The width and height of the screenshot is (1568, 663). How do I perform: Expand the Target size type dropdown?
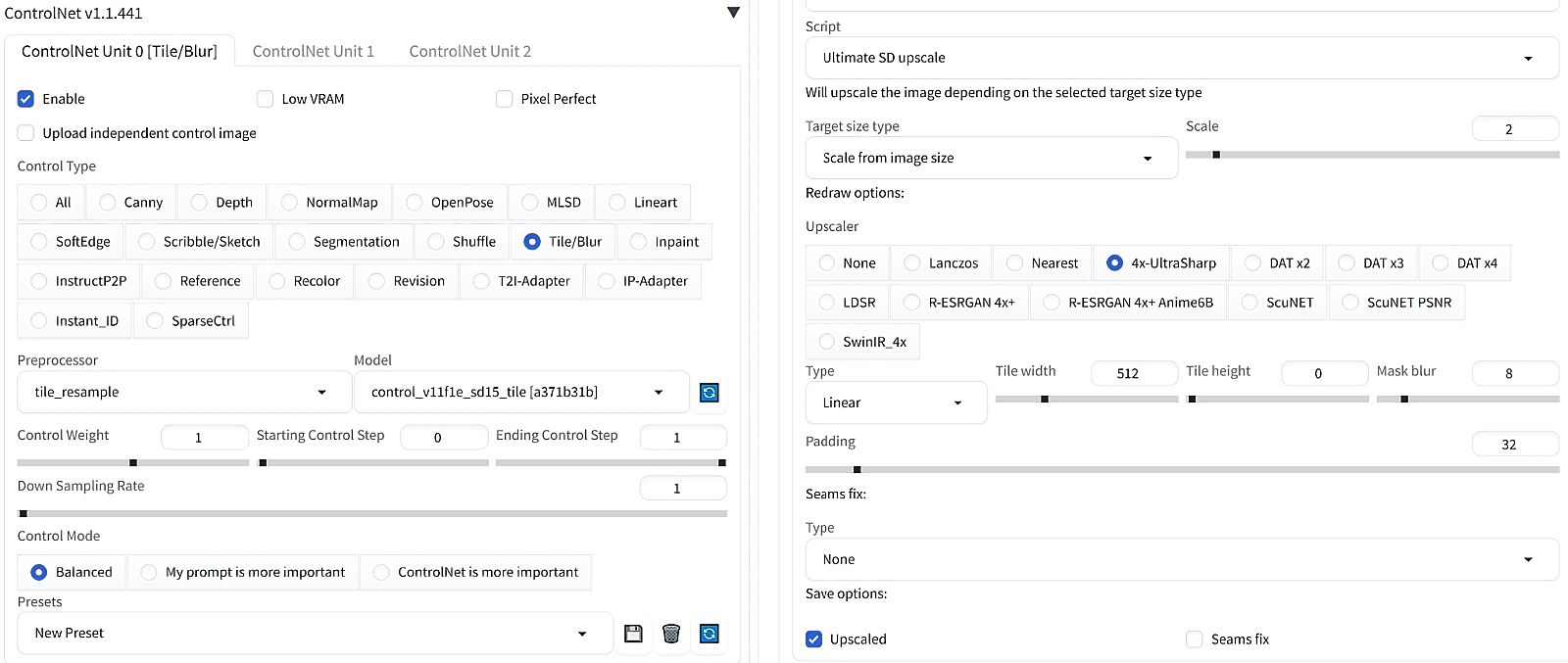tap(990, 158)
